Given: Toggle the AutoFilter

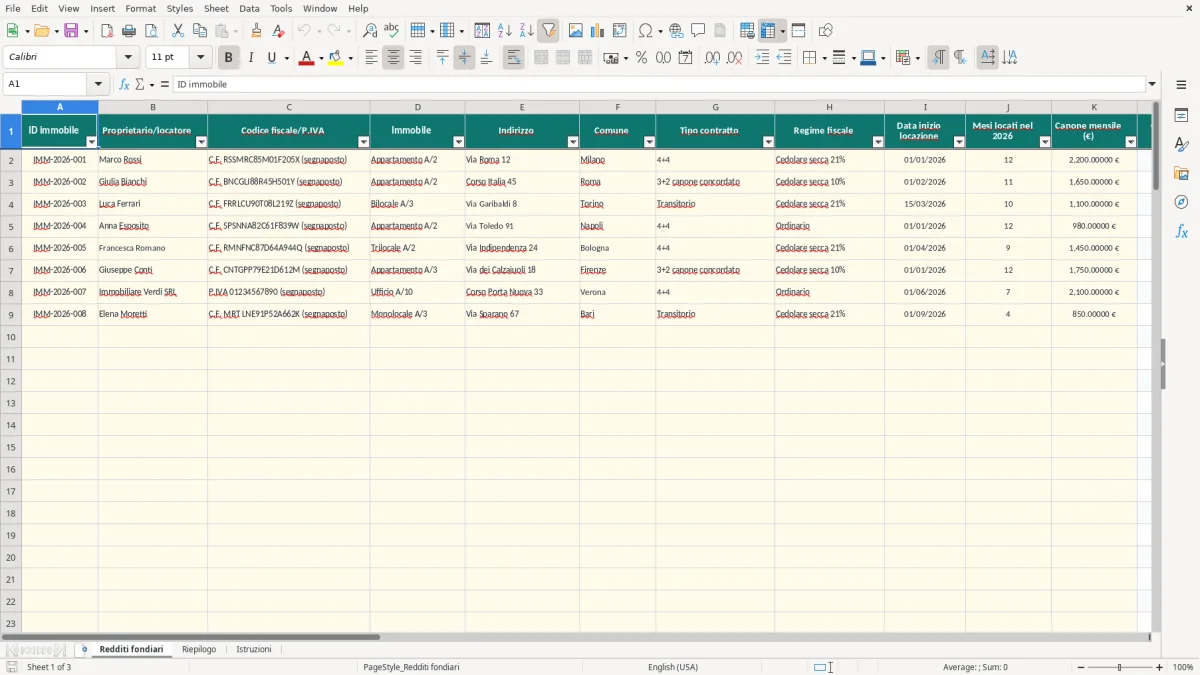Looking at the screenshot, I should click(549, 31).
